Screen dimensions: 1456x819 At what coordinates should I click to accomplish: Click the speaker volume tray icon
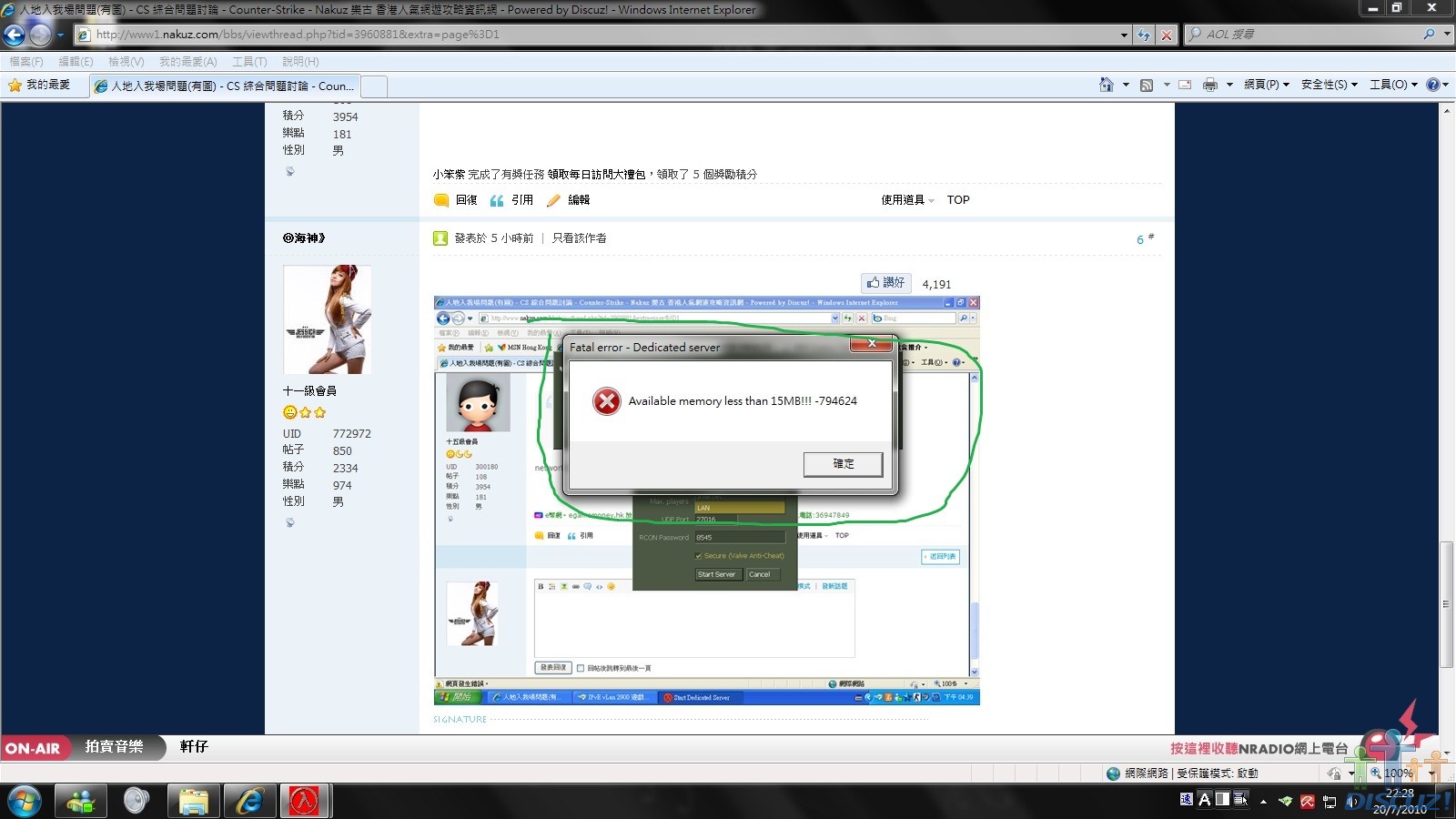pos(1351,801)
